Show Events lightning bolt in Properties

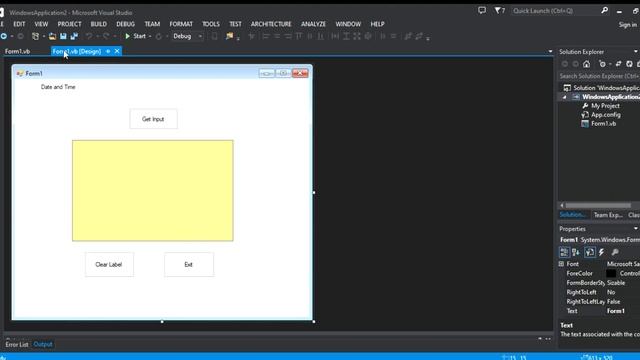[602, 252]
